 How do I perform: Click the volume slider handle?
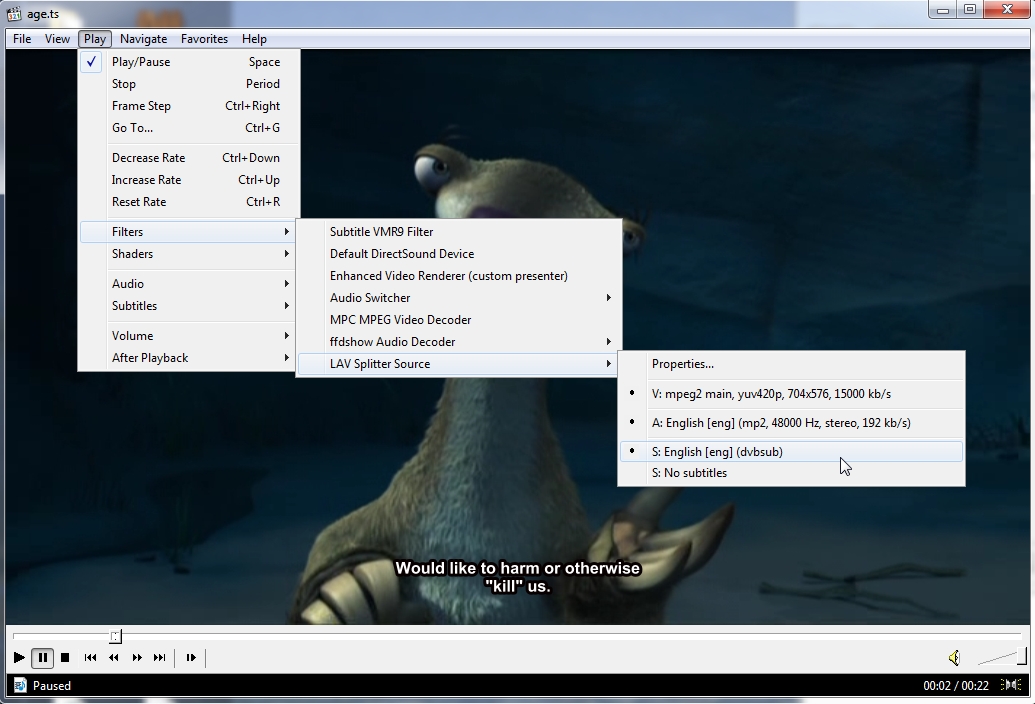(1022, 656)
